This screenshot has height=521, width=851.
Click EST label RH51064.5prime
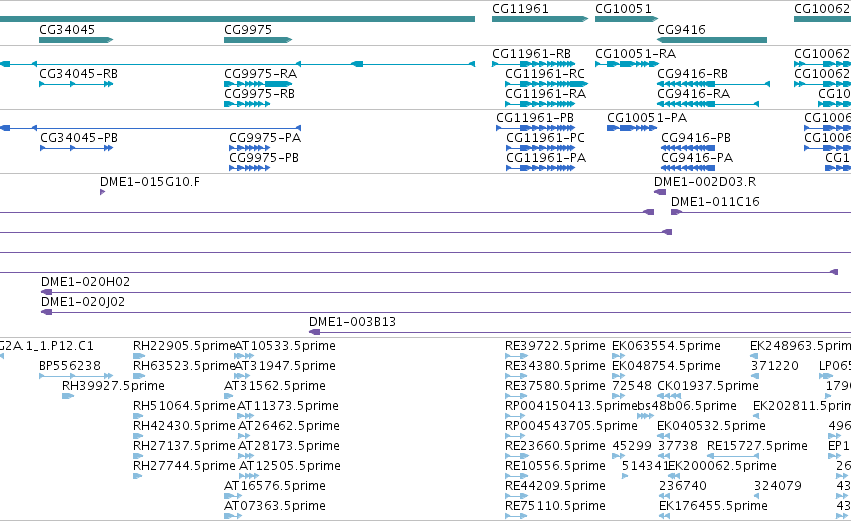pyautogui.click(x=184, y=406)
